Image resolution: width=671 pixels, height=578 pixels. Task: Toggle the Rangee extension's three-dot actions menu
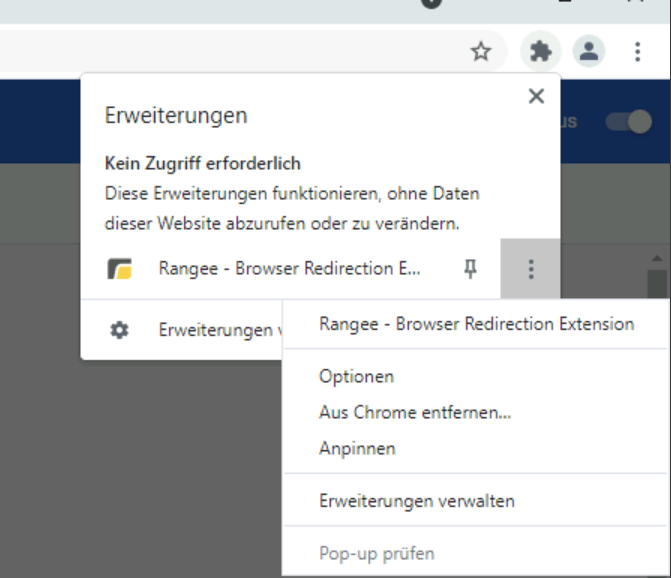click(531, 269)
